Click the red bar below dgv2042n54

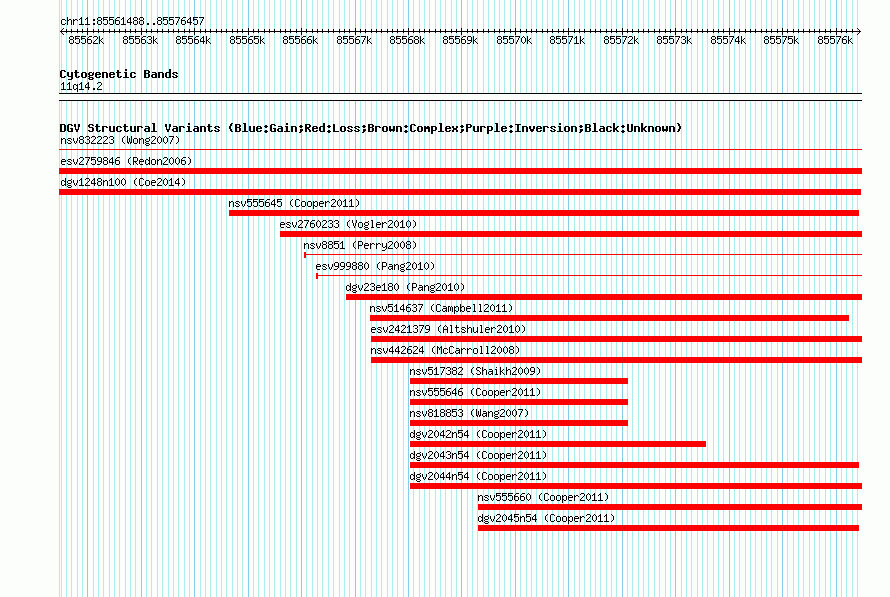point(558,444)
